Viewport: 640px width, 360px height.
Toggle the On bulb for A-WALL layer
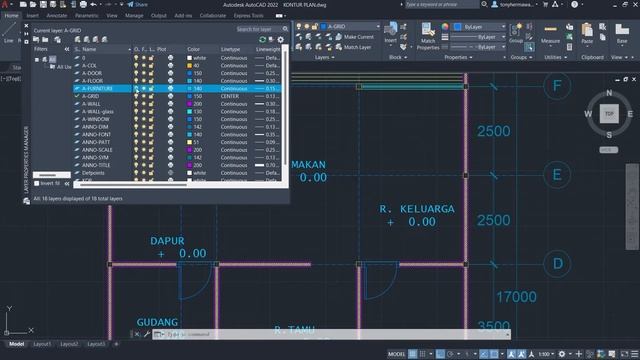[x=136, y=104]
